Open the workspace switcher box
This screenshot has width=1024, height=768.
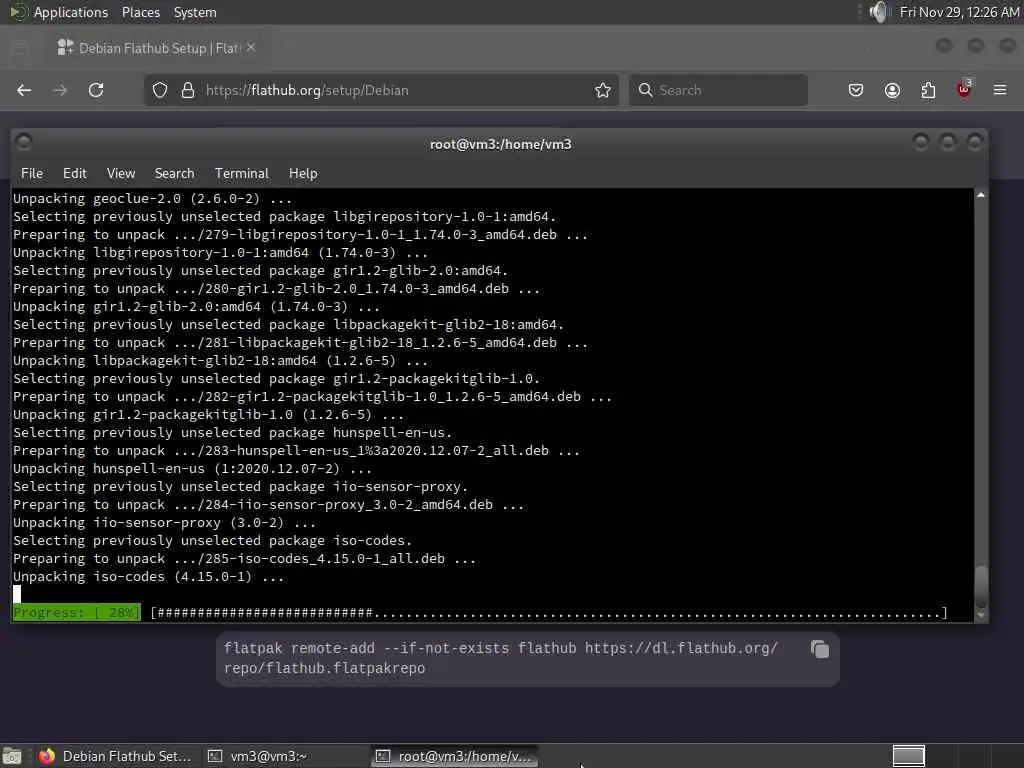[908, 756]
